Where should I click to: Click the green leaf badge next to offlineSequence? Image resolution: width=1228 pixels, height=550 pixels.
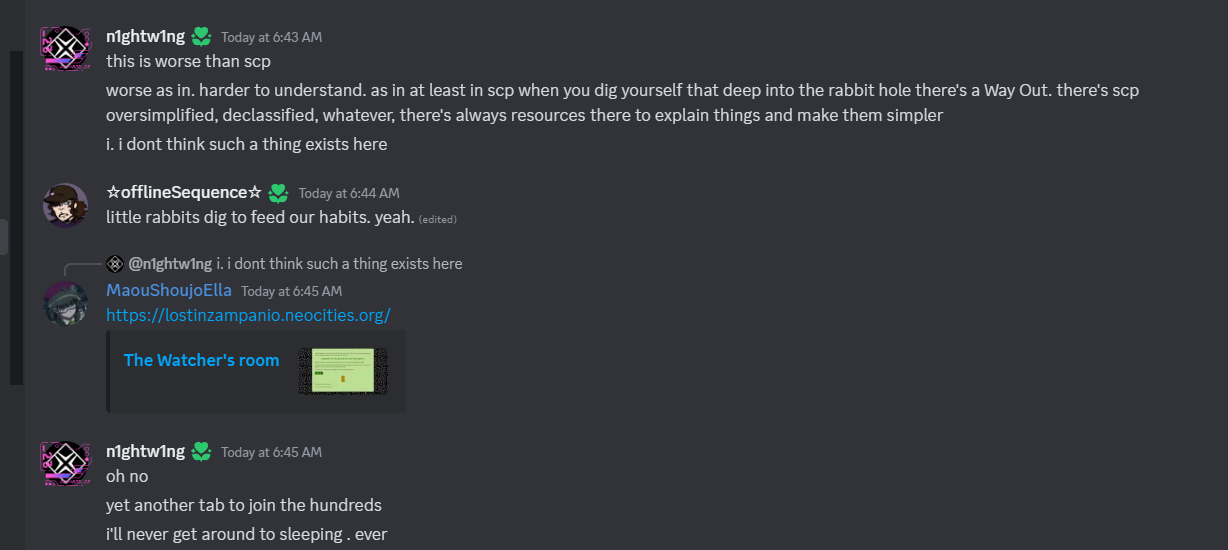[x=278, y=193]
